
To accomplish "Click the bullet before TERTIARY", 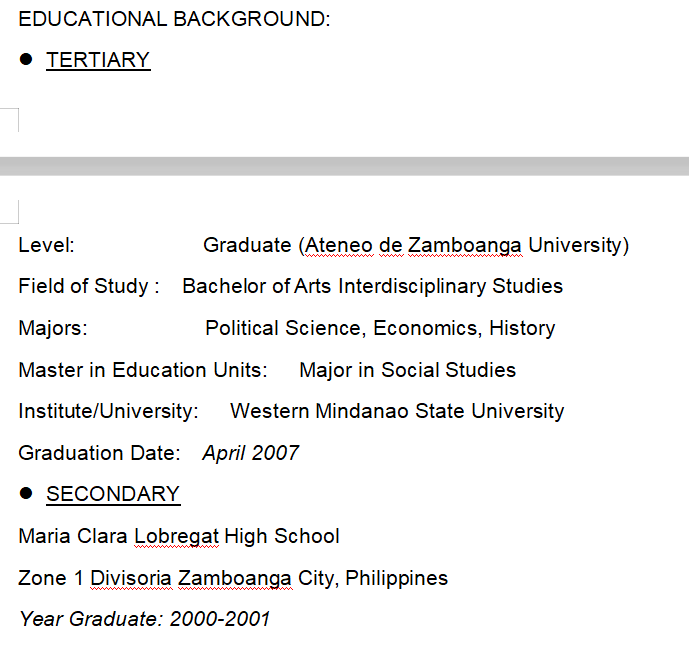I will click(x=26, y=60).
